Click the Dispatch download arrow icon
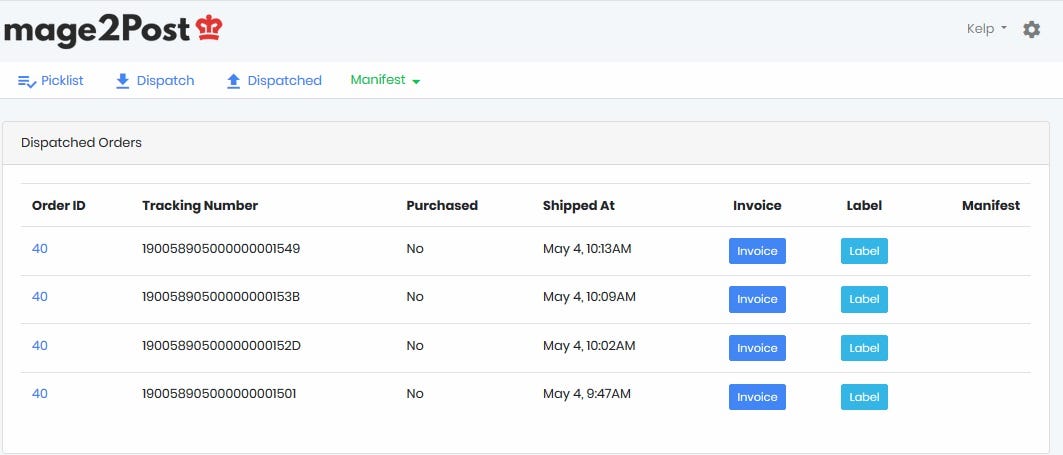 tap(122, 81)
